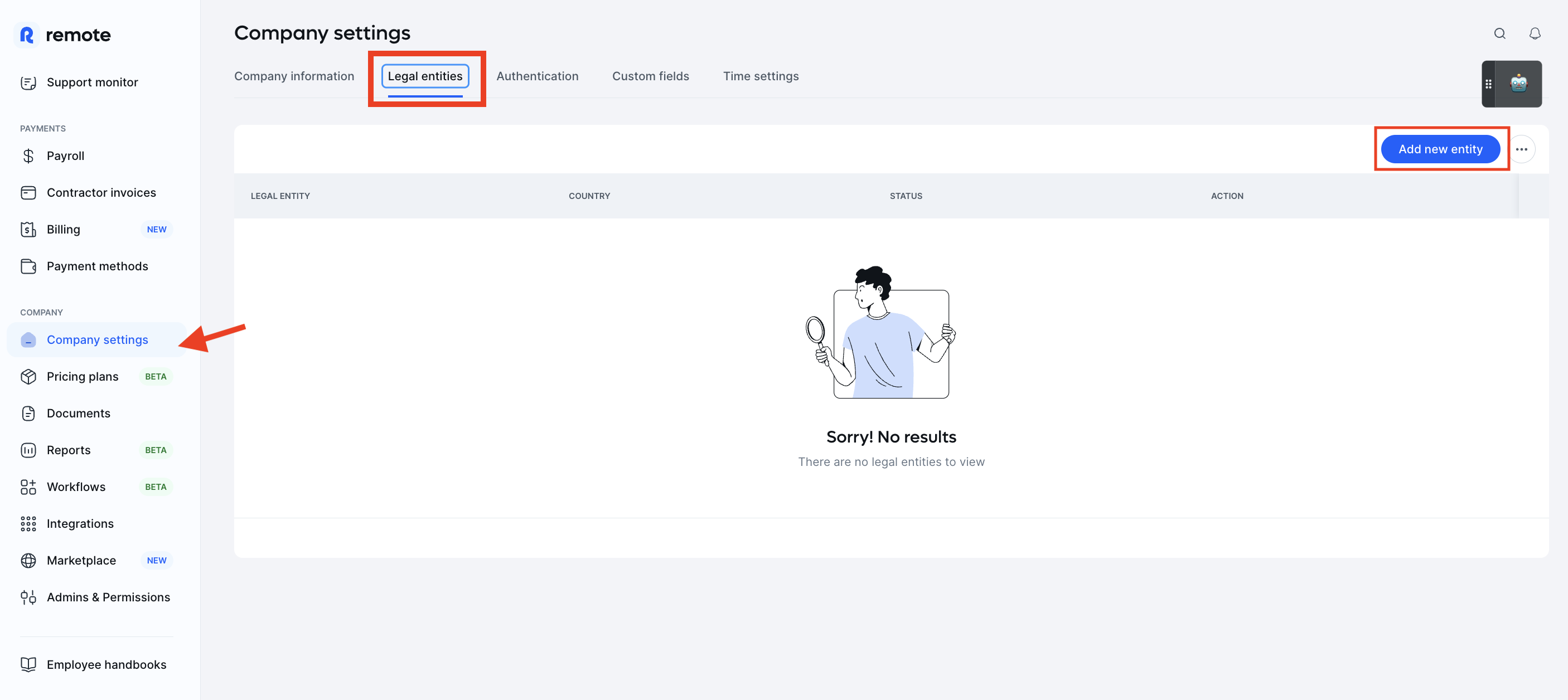Switch to Company information tab
Viewport: 1568px width, 700px height.
pos(294,76)
